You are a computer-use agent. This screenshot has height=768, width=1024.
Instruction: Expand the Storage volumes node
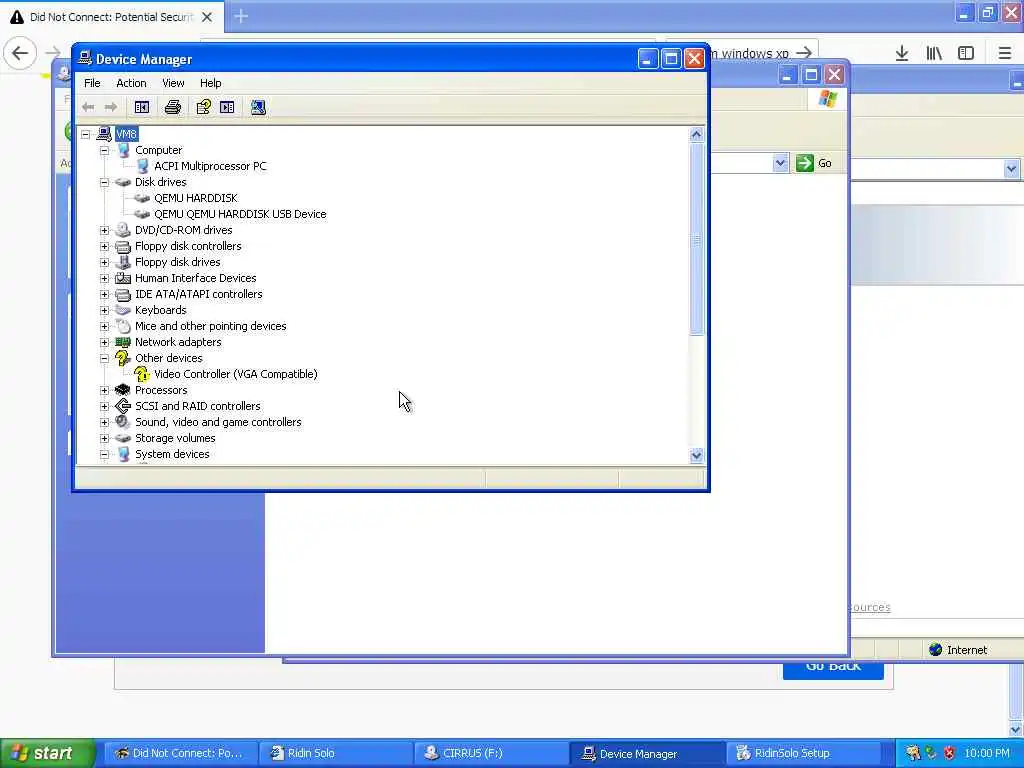[x=104, y=438]
